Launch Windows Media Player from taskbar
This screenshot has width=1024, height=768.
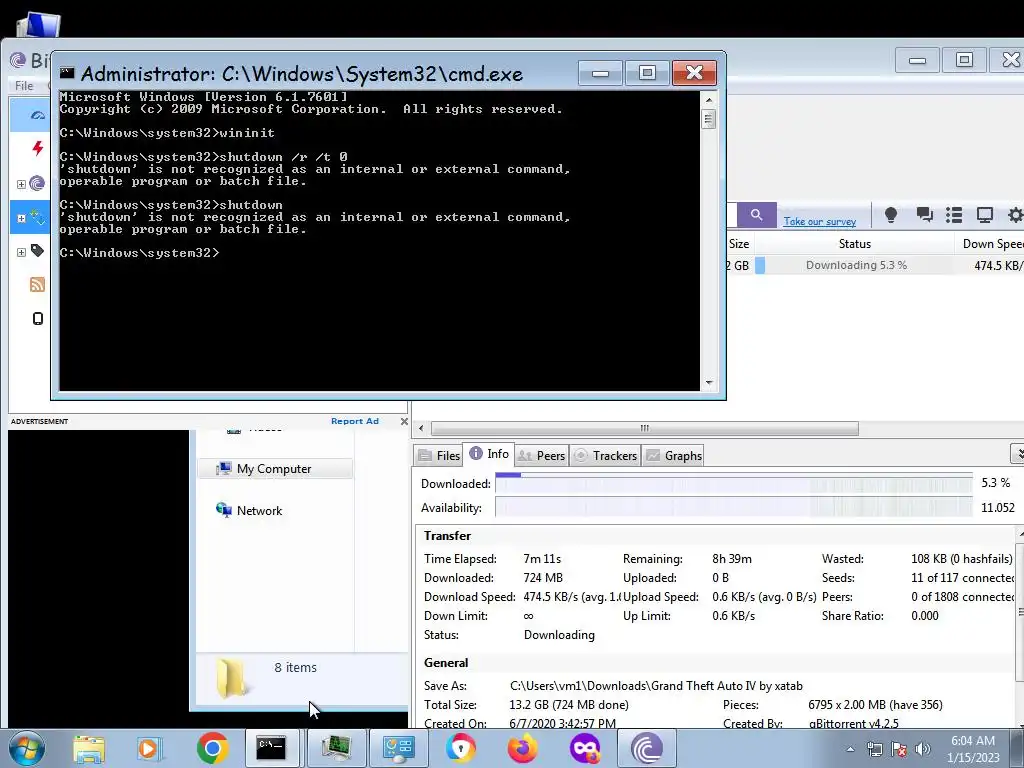tap(149, 748)
